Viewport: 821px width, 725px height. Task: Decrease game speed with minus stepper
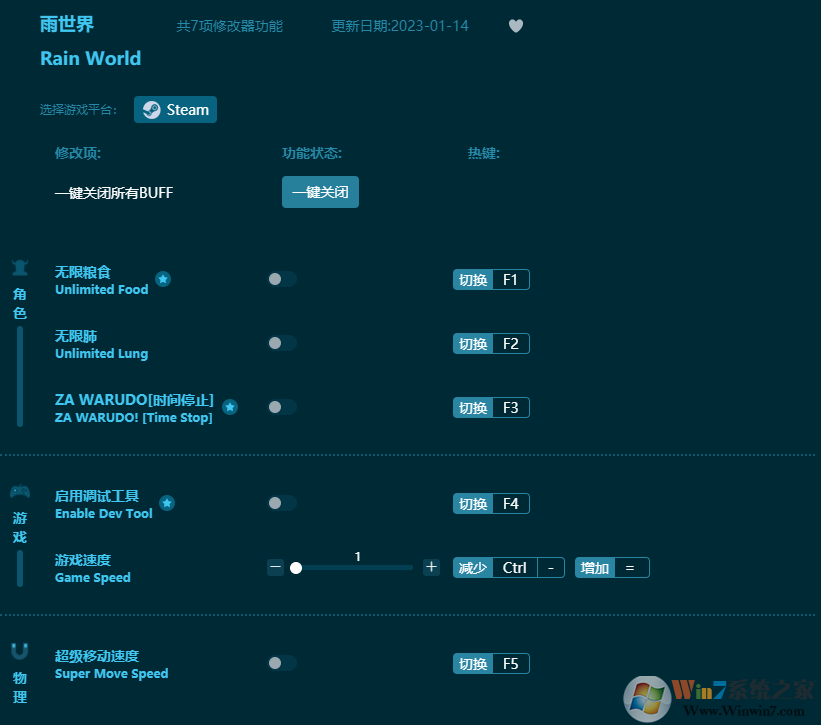pyautogui.click(x=275, y=567)
